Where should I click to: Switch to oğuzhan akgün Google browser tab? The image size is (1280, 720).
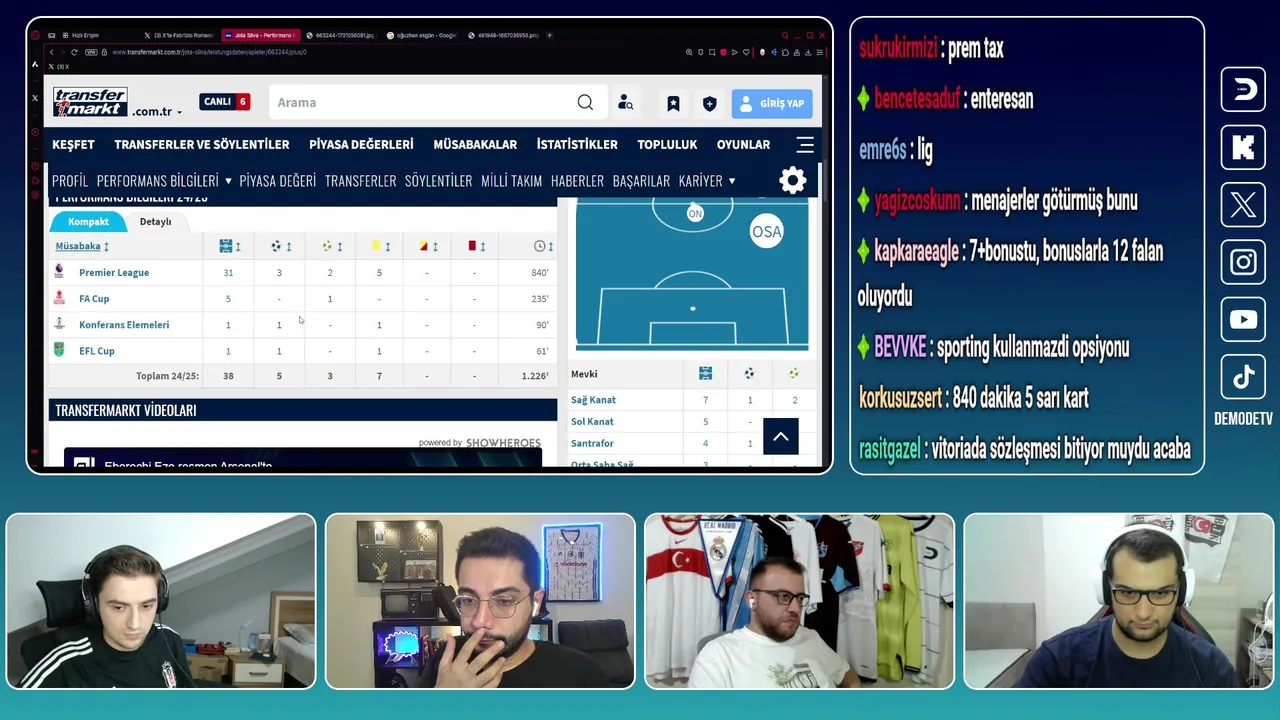pos(420,35)
